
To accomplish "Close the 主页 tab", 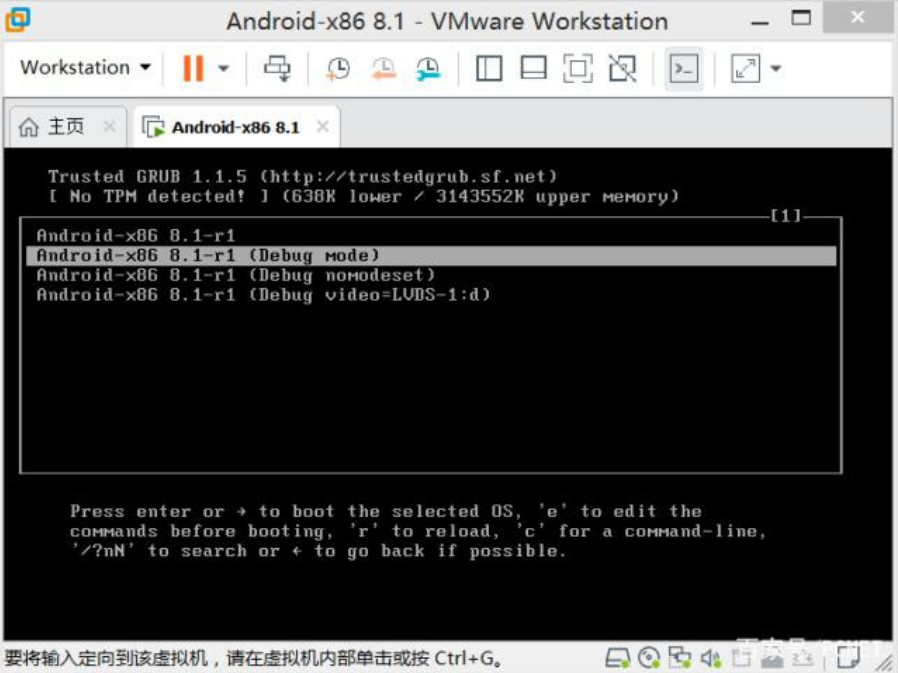I will point(109,126).
